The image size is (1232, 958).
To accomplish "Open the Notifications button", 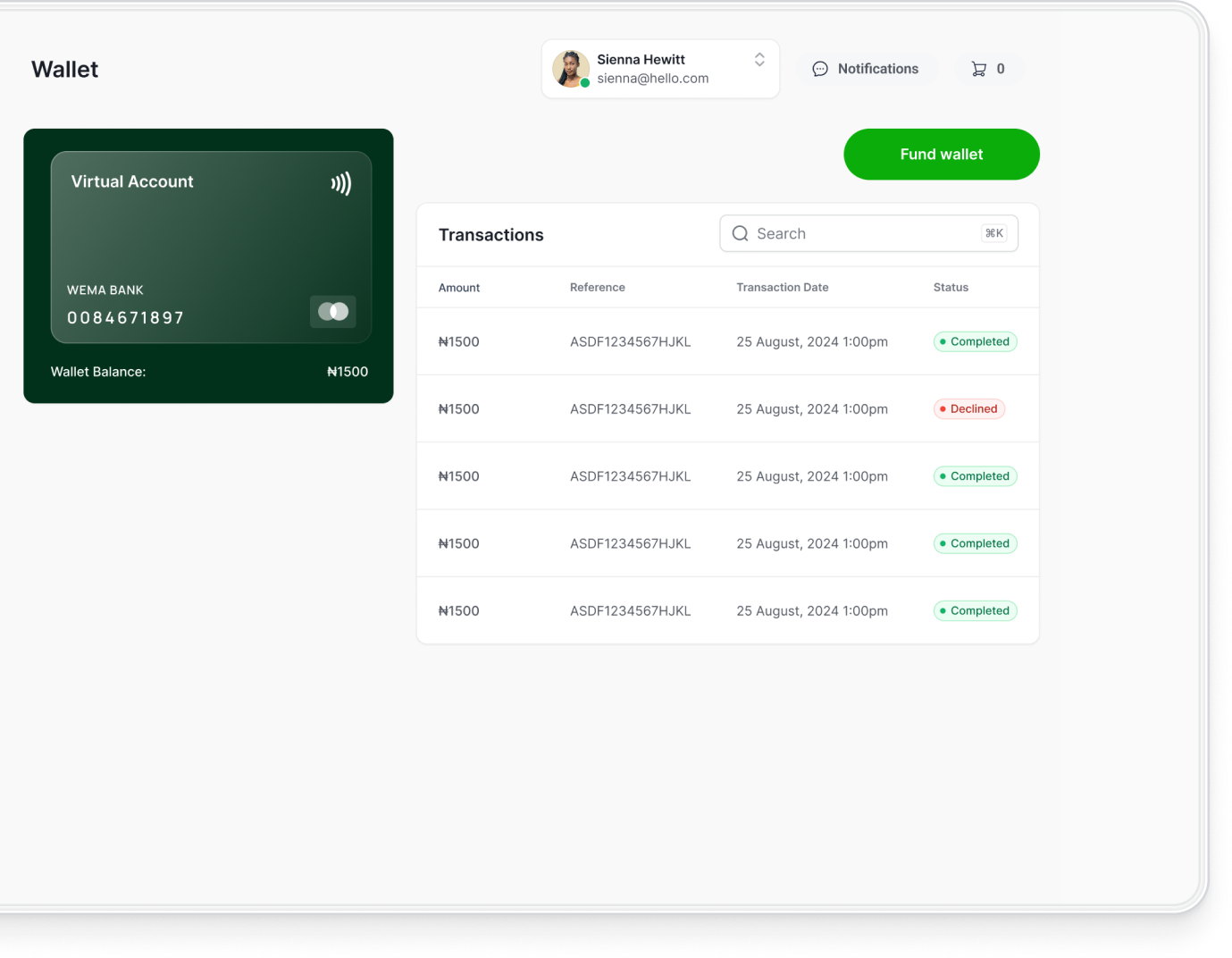I will pos(866,69).
